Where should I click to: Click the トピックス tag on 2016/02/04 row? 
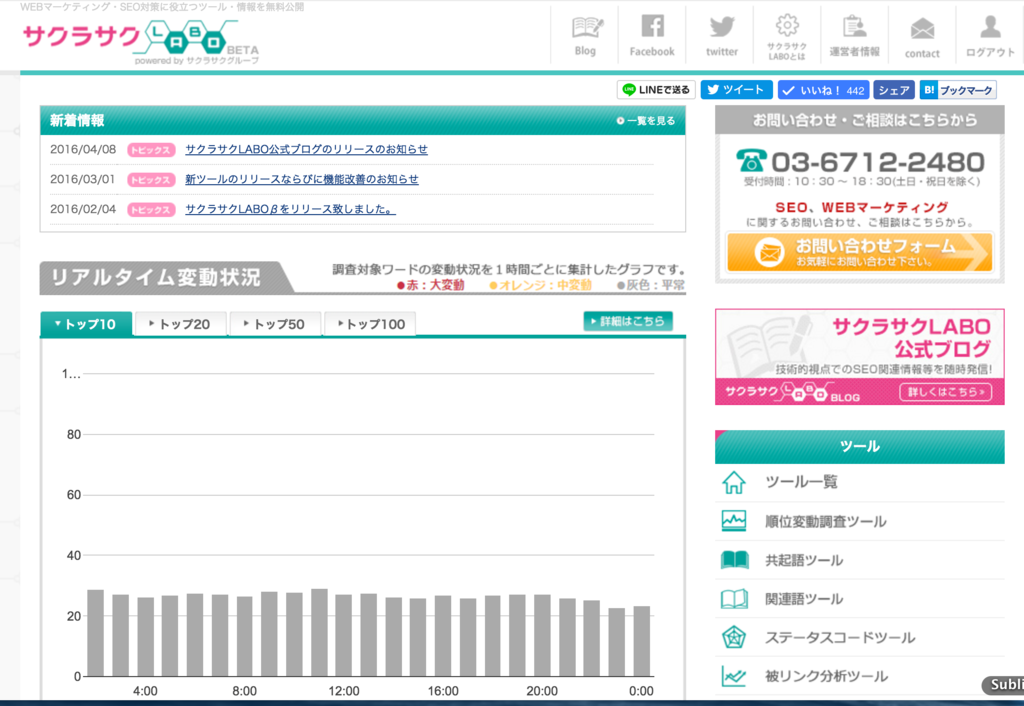click(x=151, y=210)
